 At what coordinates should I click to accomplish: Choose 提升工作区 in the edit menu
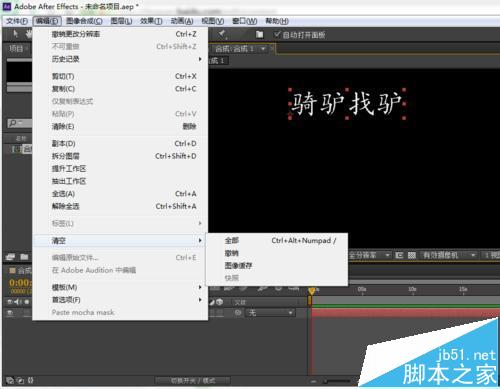pyautogui.click(x=120, y=169)
